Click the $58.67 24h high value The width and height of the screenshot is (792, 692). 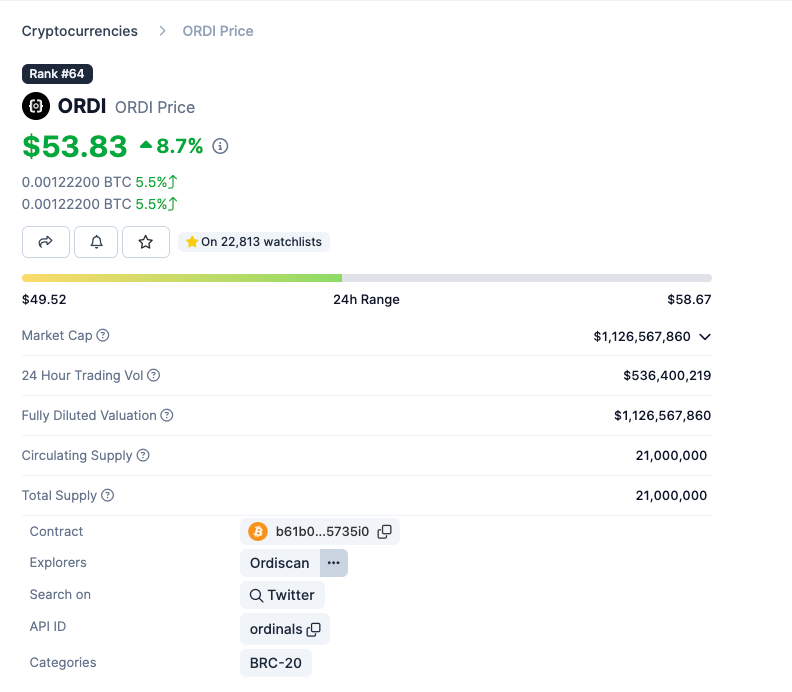tap(689, 300)
